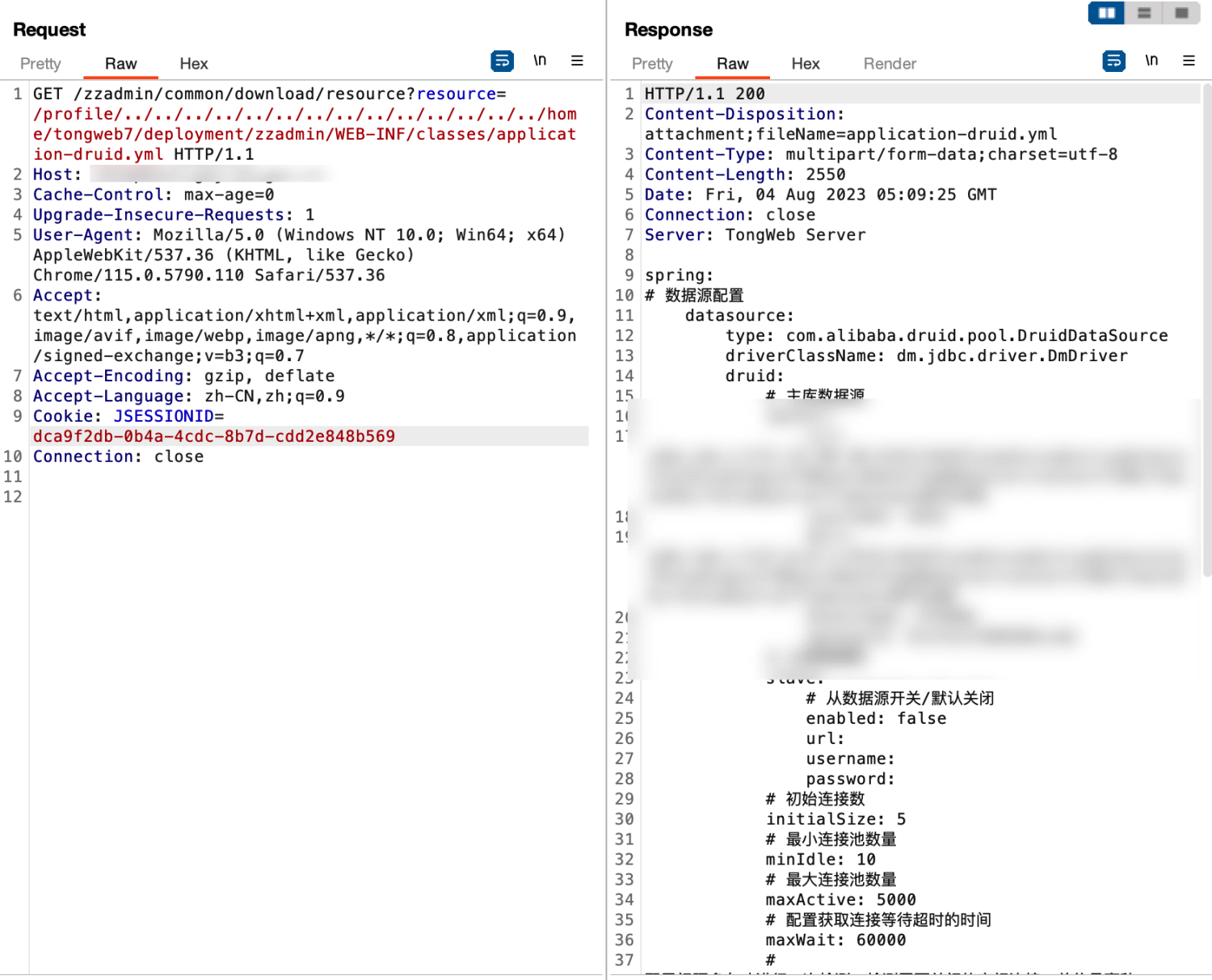Select the combined single-pane layout icon
1212x980 pixels.
click(1181, 13)
